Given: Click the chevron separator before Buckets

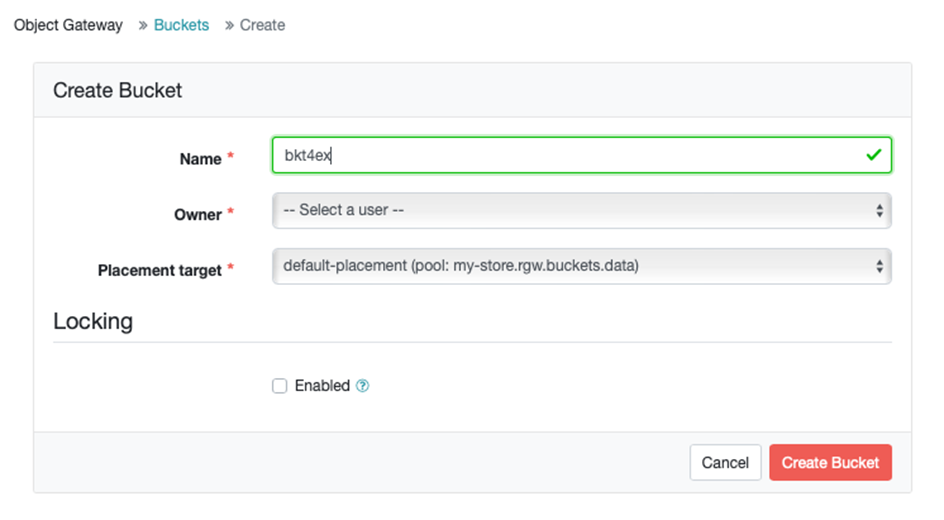Looking at the screenshot, I should click(143, 25).
